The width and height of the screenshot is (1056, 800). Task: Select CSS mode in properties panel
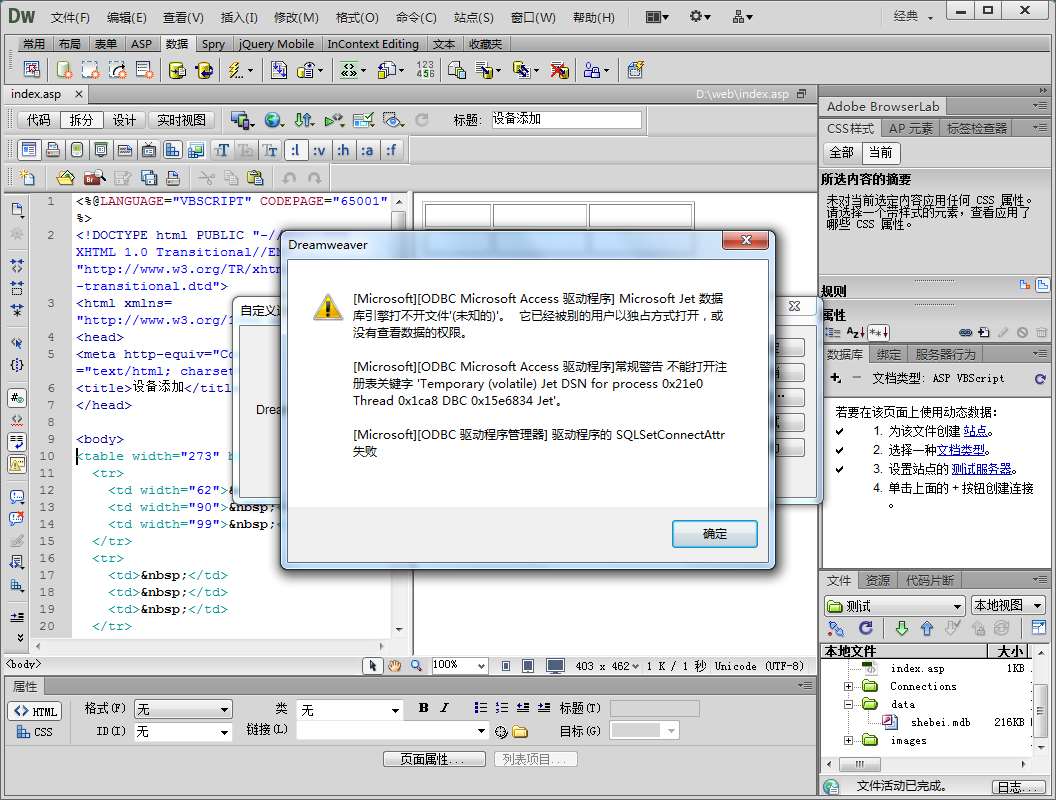click(35, 732)
